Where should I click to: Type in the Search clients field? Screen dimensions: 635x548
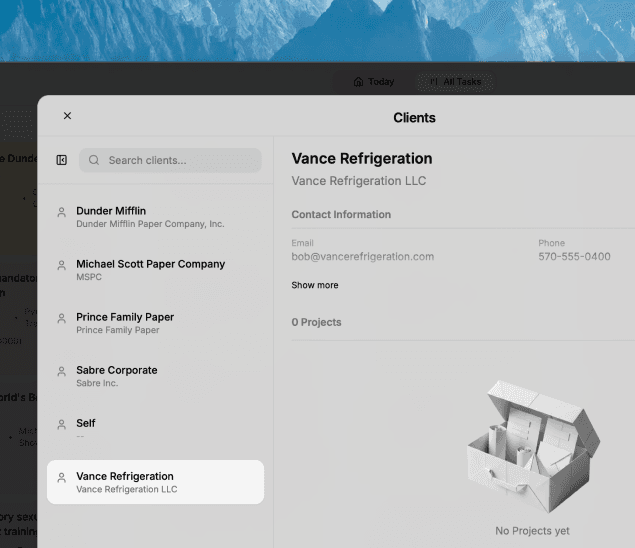pyautogui.click(x=180, y=160)
